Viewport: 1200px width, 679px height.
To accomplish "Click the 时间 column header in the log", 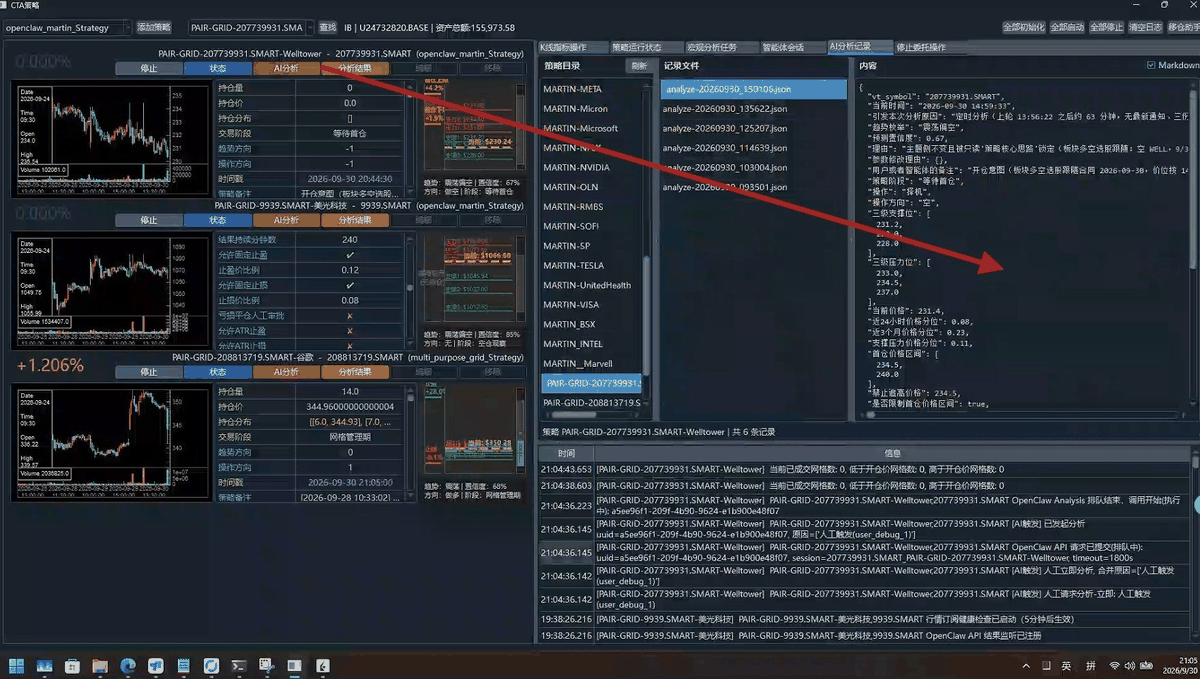I will (567, 454).
